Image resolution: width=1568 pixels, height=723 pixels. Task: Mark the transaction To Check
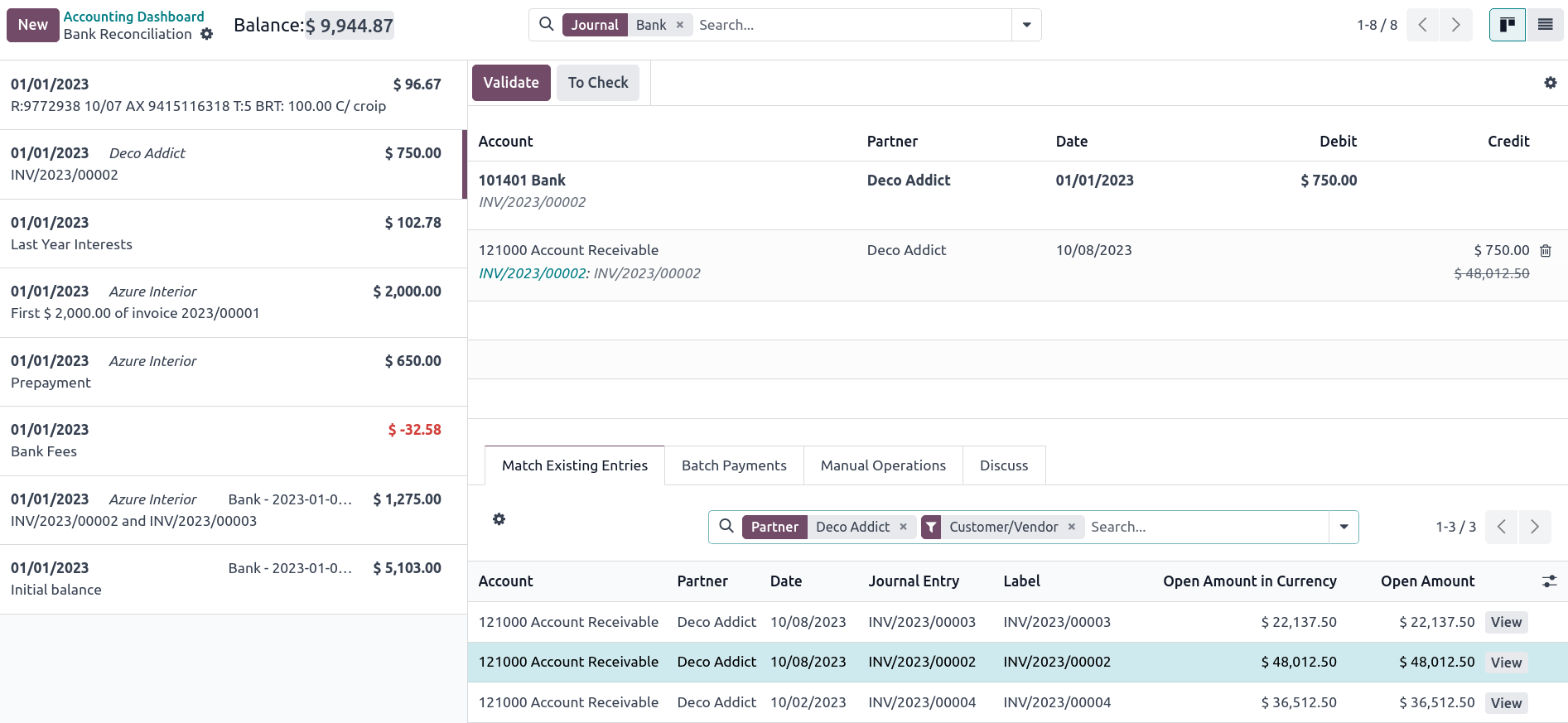point(597,83)
